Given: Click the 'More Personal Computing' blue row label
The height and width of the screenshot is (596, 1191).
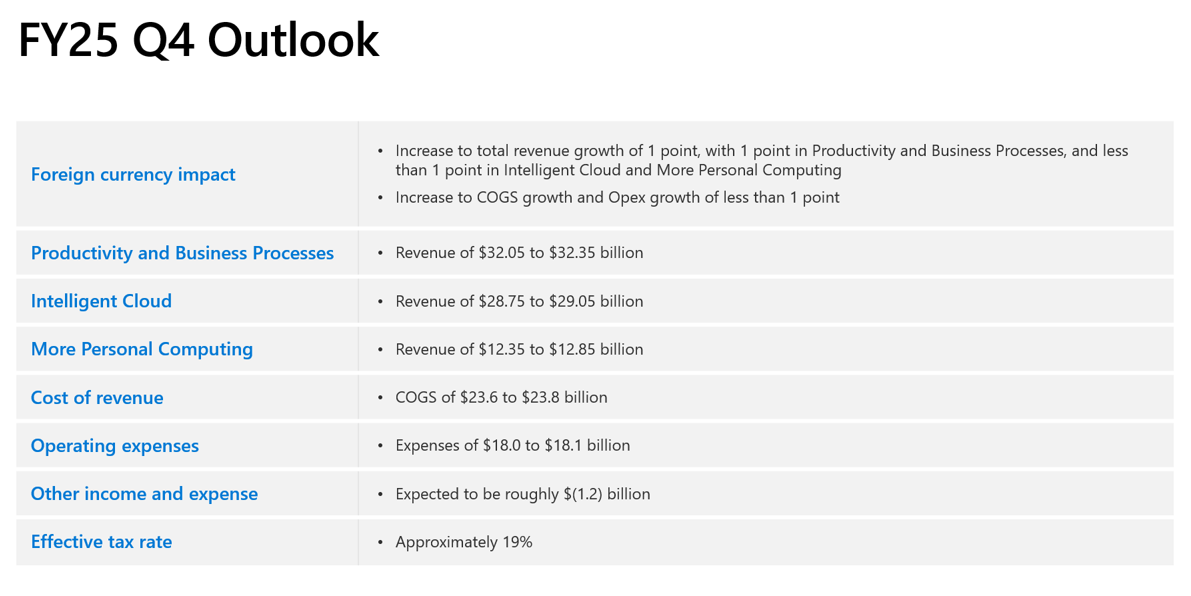Looking at the screenshot, I should click(x=142, y=349).
